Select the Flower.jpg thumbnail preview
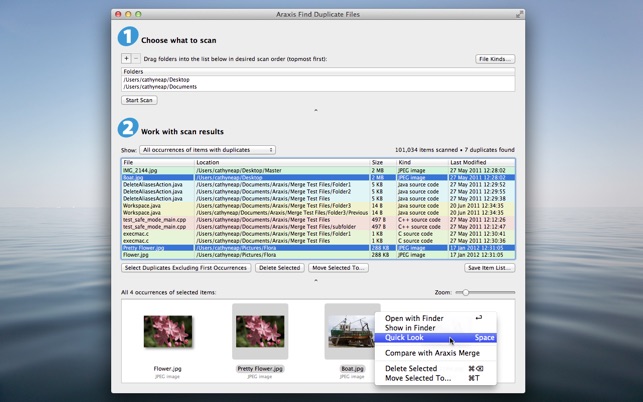The width and height of the screenshot is (643, 402). pos(167,331)
